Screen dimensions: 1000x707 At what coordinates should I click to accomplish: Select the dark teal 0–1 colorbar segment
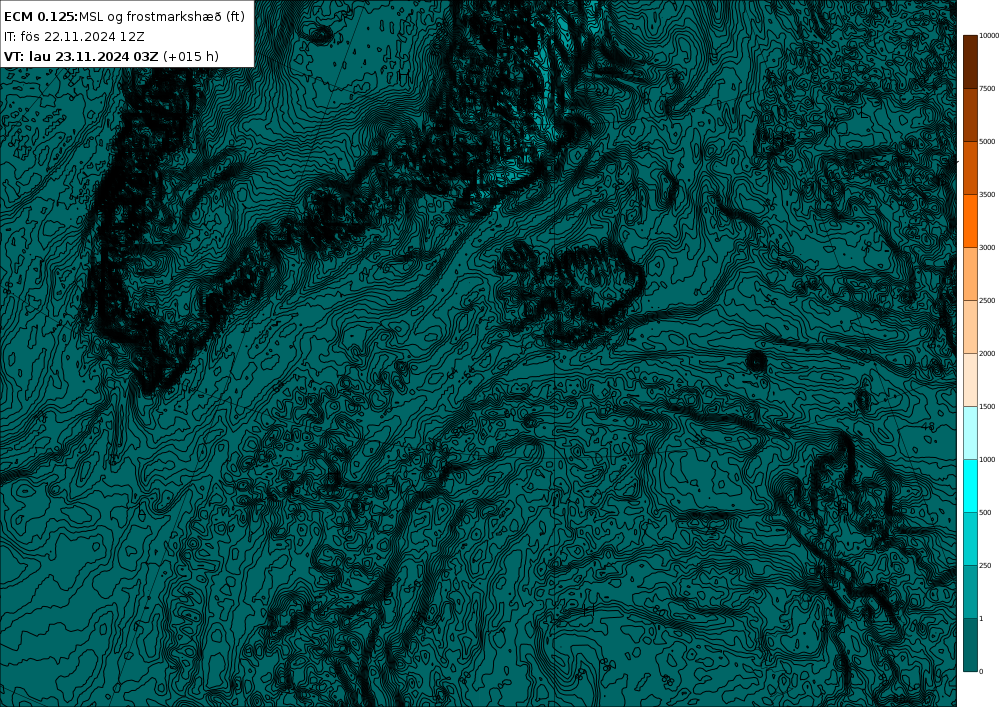point(970,645)
